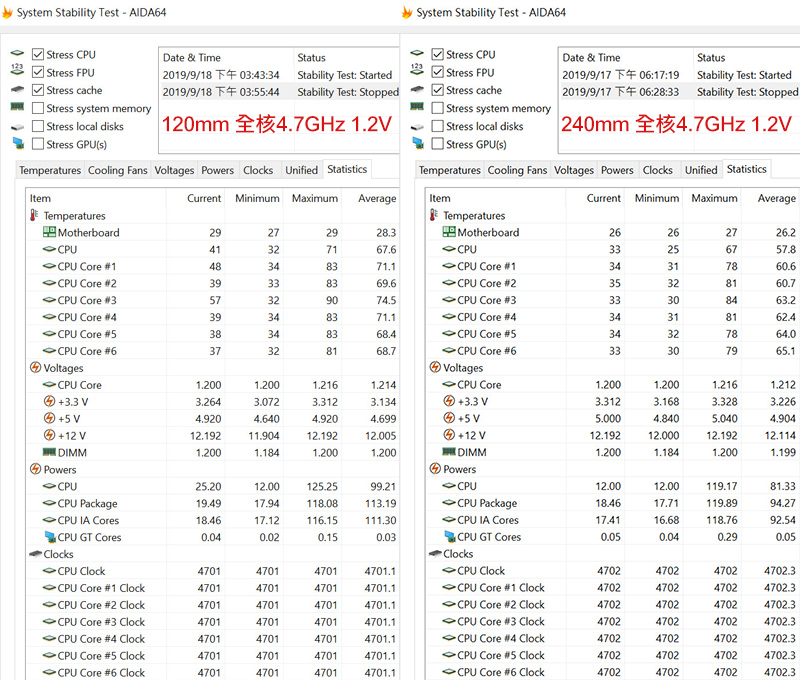Enable Stress GPU(s) in right window
800x680 pixels.
click(437, 144)
